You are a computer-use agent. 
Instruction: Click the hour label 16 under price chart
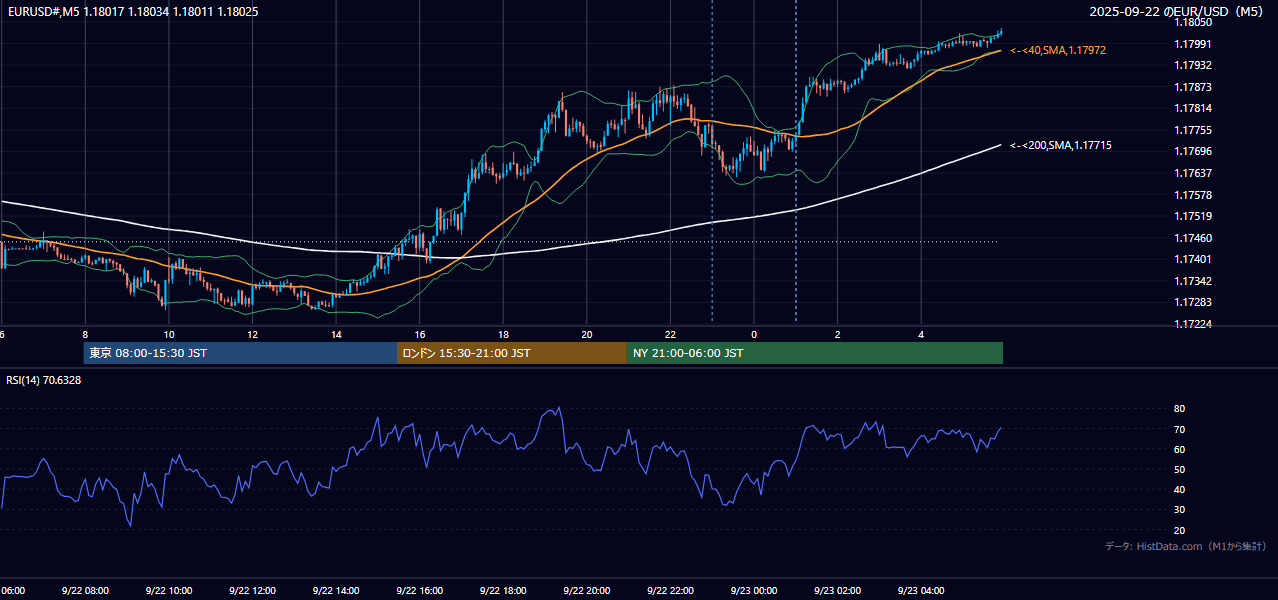420,334
